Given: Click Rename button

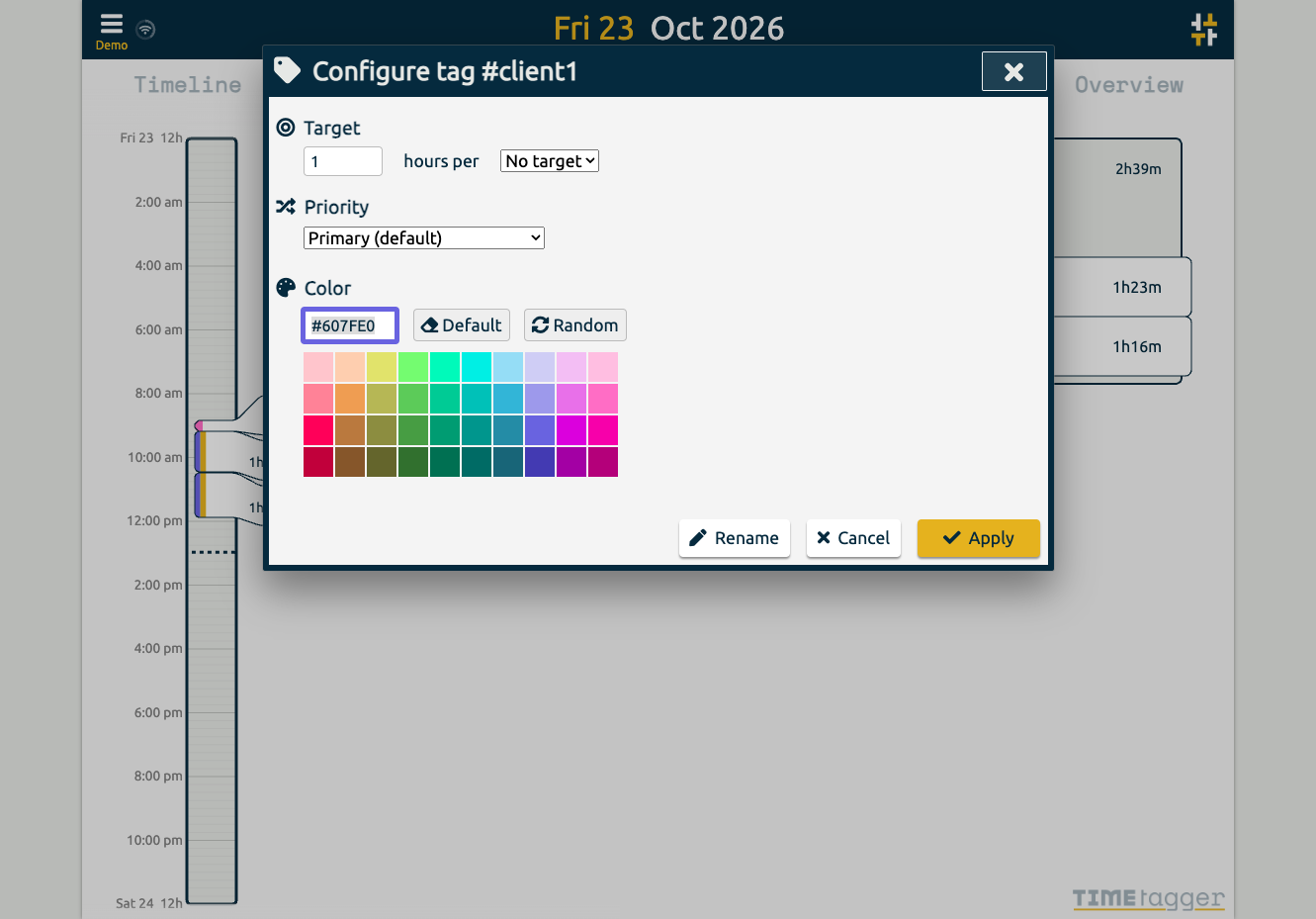Looking at the screenshot, I should pyautogui.click(x=735, y=538).
